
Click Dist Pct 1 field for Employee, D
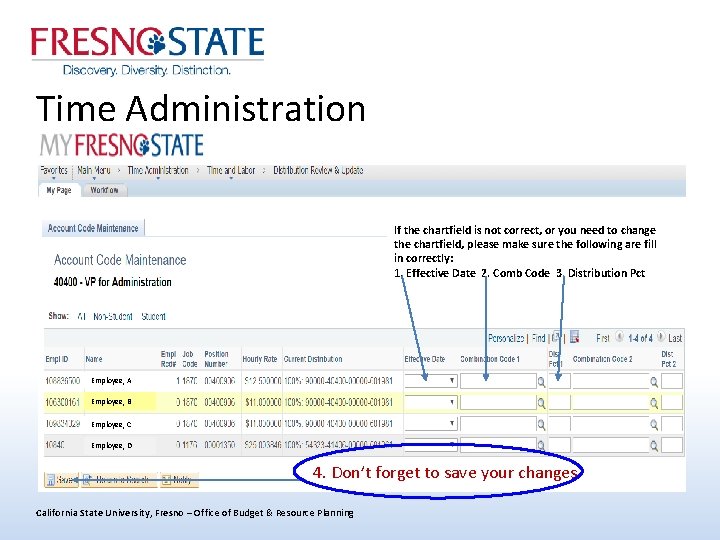point(560,445)
